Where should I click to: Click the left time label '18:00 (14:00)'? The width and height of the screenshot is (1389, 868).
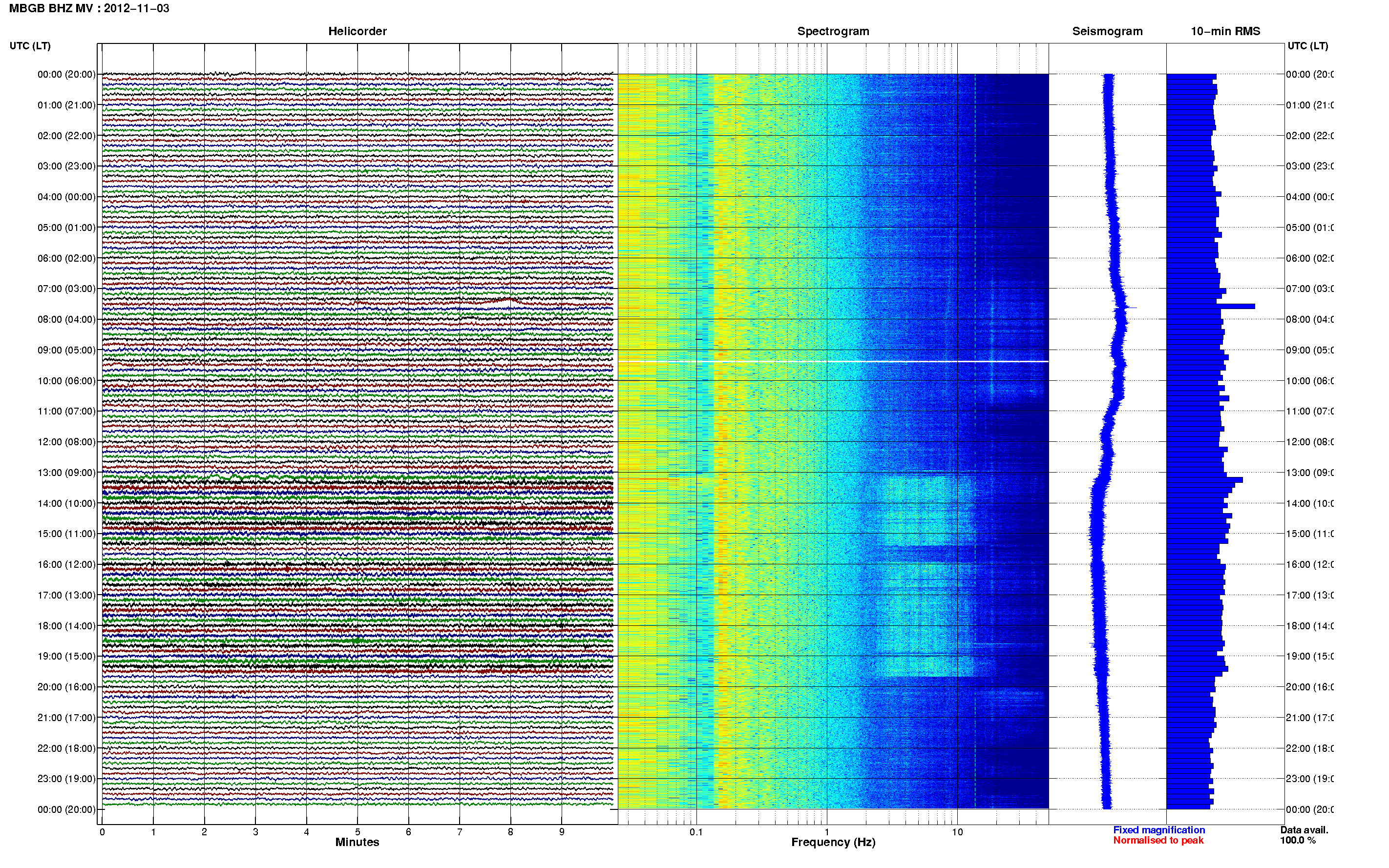tap(66, 626)
